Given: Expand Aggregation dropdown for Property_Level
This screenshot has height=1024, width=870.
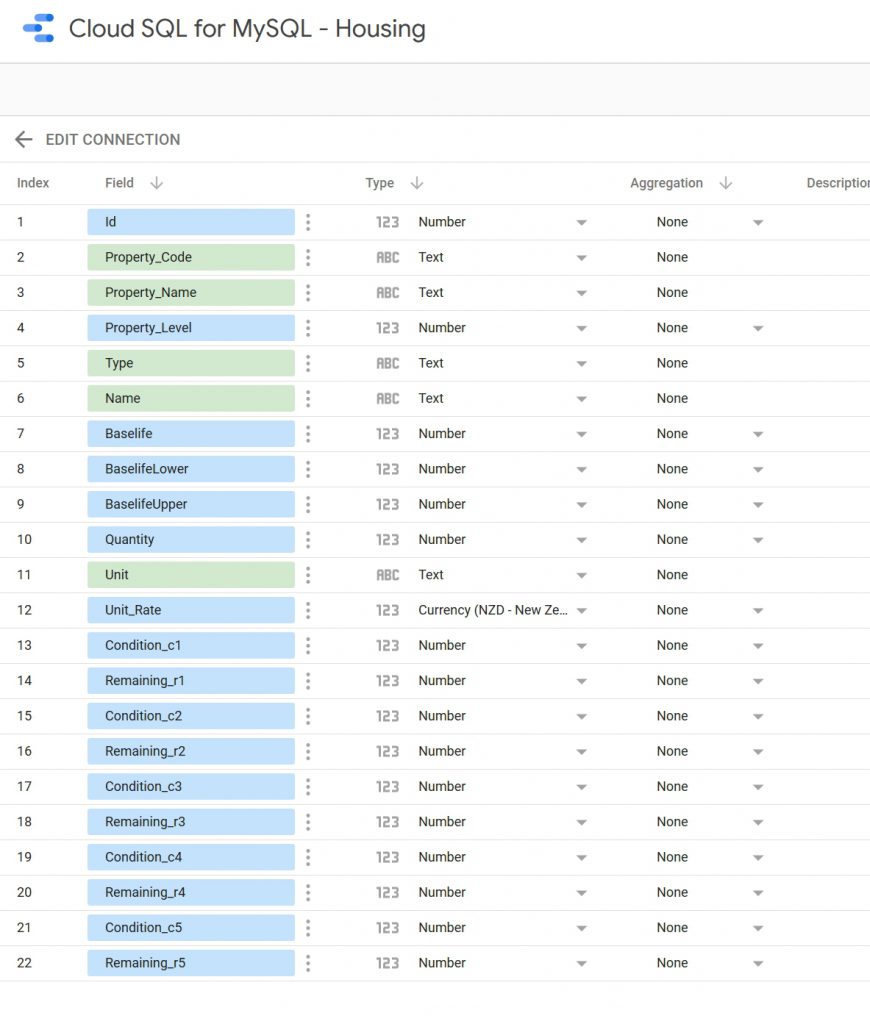Looking at the screenshot, I should point(757,329).
